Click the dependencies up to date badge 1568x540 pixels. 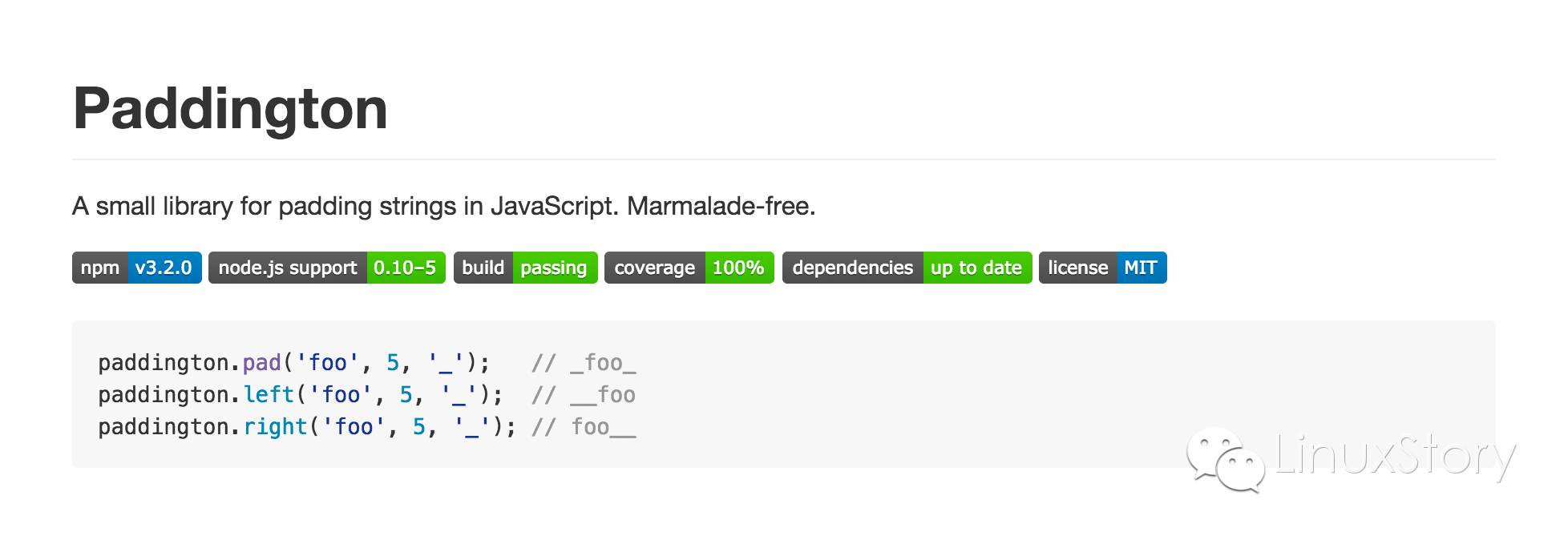coord(907,268)
